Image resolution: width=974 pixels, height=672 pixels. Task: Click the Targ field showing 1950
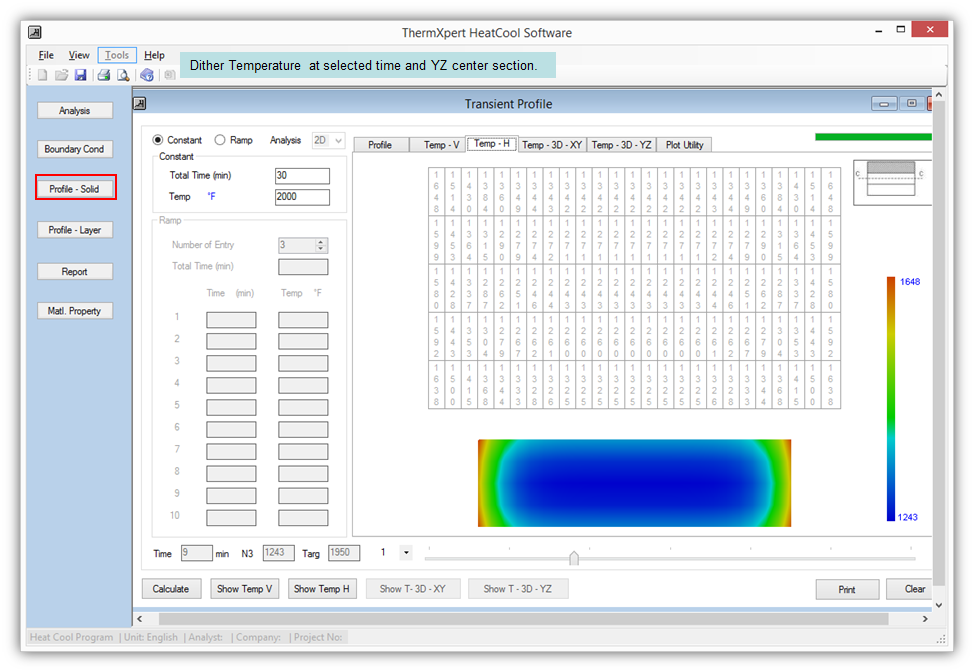pos(344,552)
